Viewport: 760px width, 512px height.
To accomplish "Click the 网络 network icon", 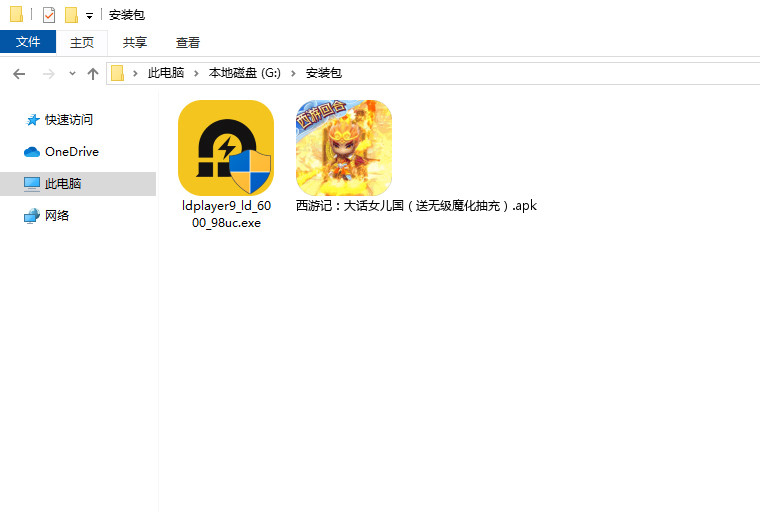I will [32, 216].
